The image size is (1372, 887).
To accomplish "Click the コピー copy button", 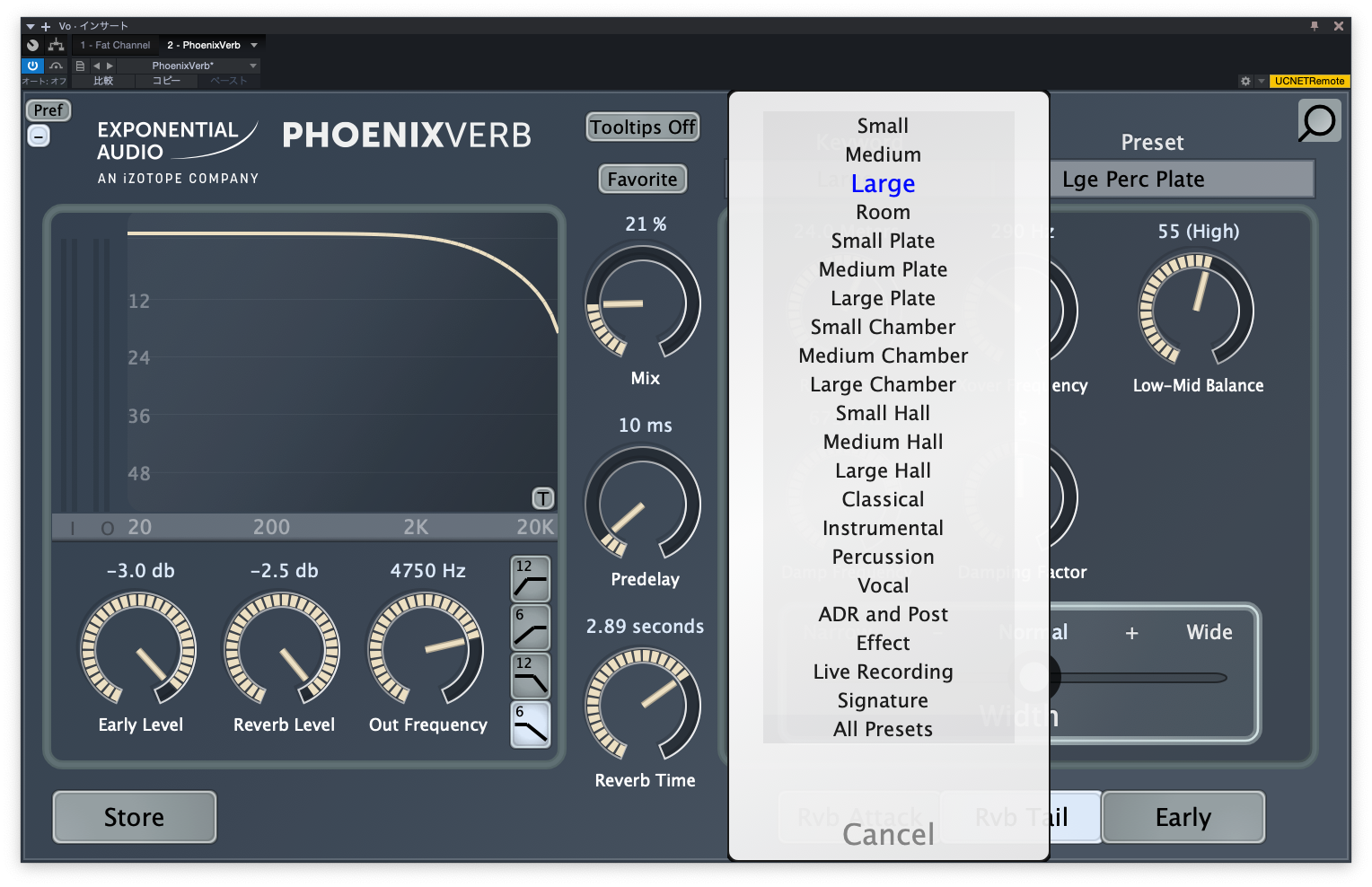I will click(x=166, y=81).
